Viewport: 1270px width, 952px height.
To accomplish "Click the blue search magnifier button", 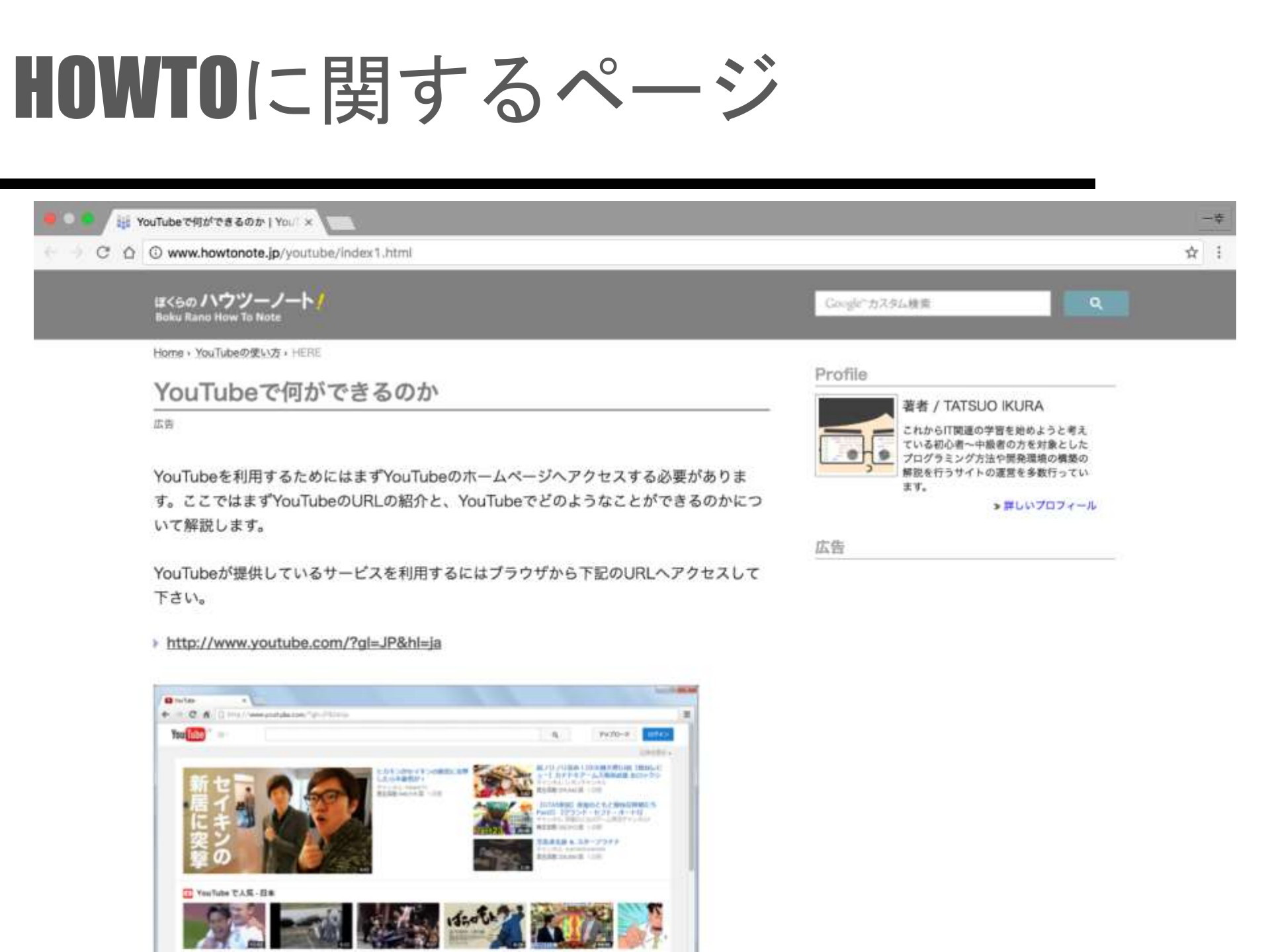I will click(1096, 303).
